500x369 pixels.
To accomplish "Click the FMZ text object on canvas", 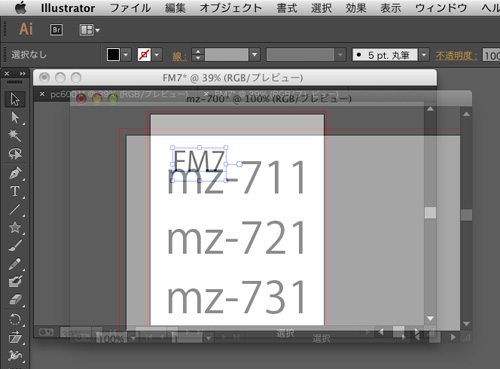I will click(x=199, y=161).
